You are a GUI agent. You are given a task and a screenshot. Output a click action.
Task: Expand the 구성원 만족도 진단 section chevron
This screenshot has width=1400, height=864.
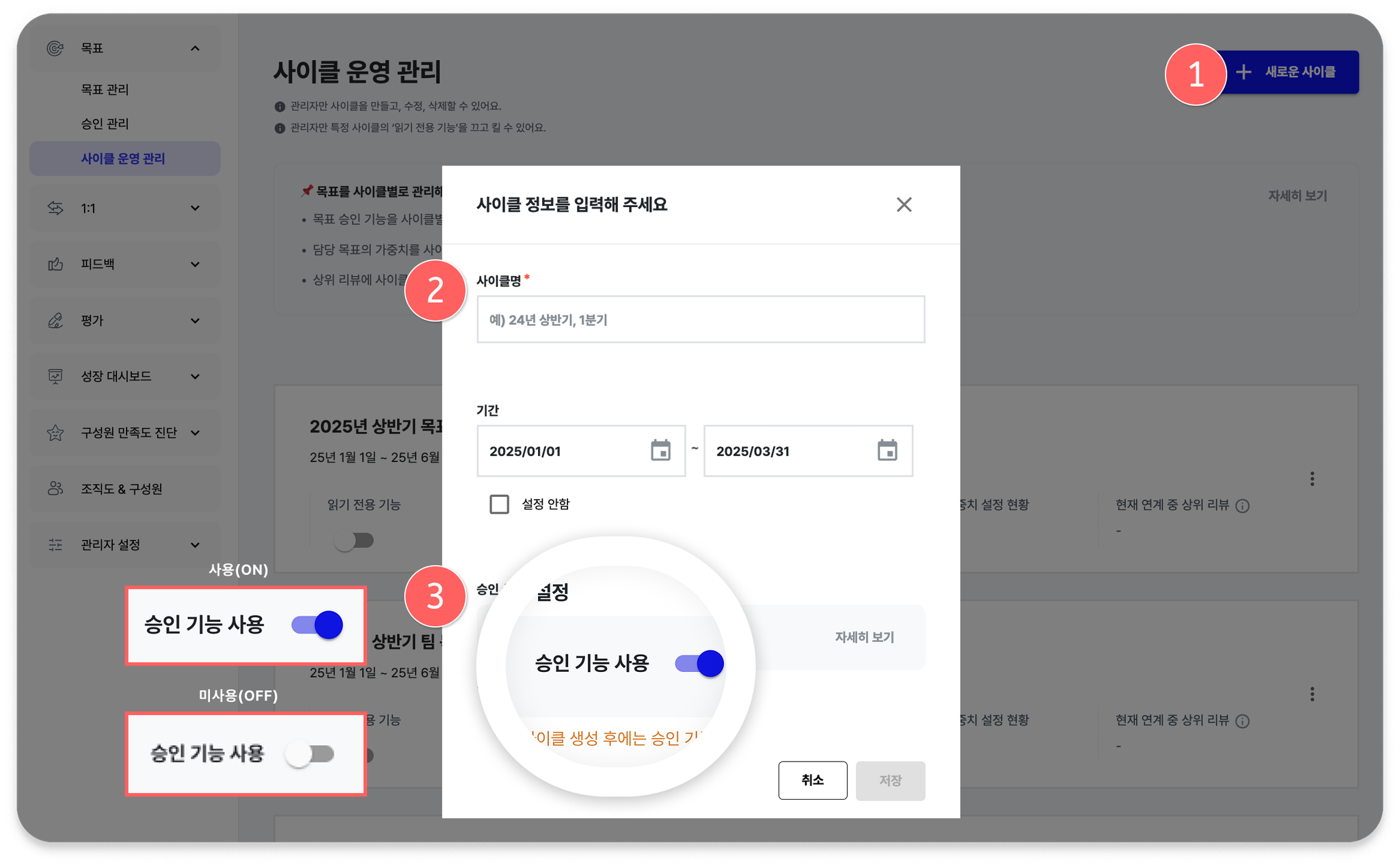pos(195,432)
